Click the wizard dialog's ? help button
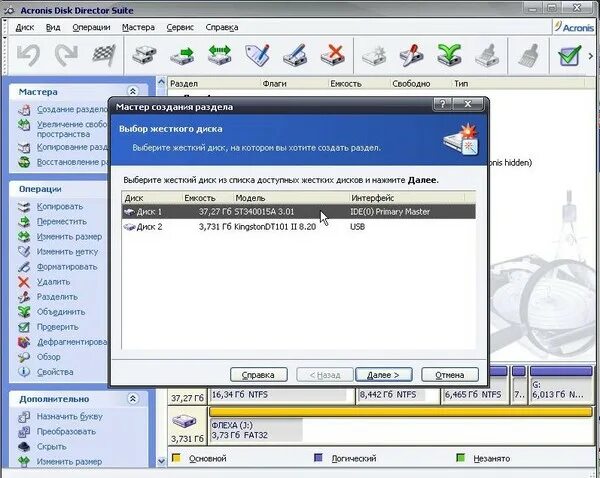 (x=443, y=104)
